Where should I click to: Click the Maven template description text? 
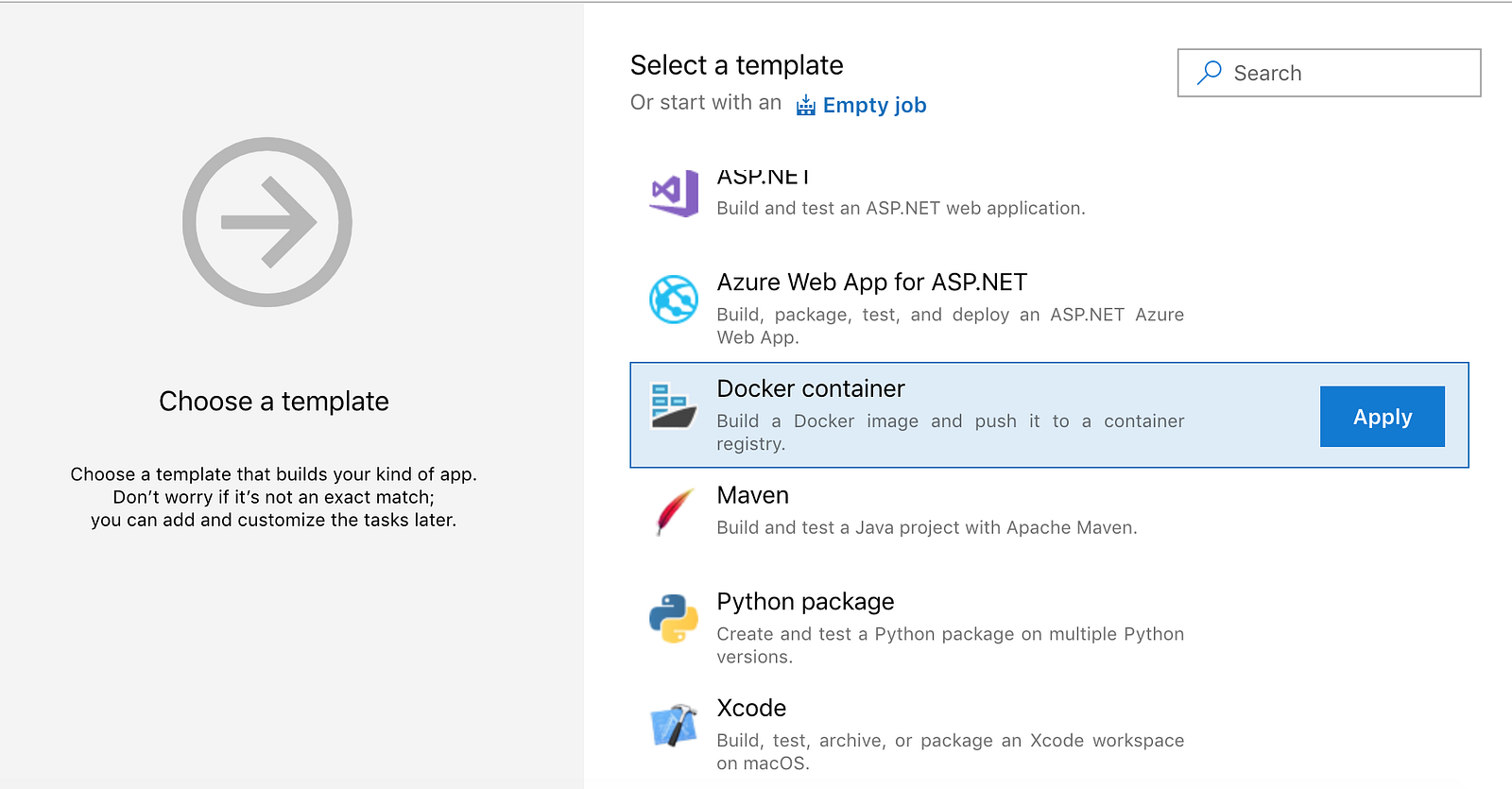pos(926,527)
